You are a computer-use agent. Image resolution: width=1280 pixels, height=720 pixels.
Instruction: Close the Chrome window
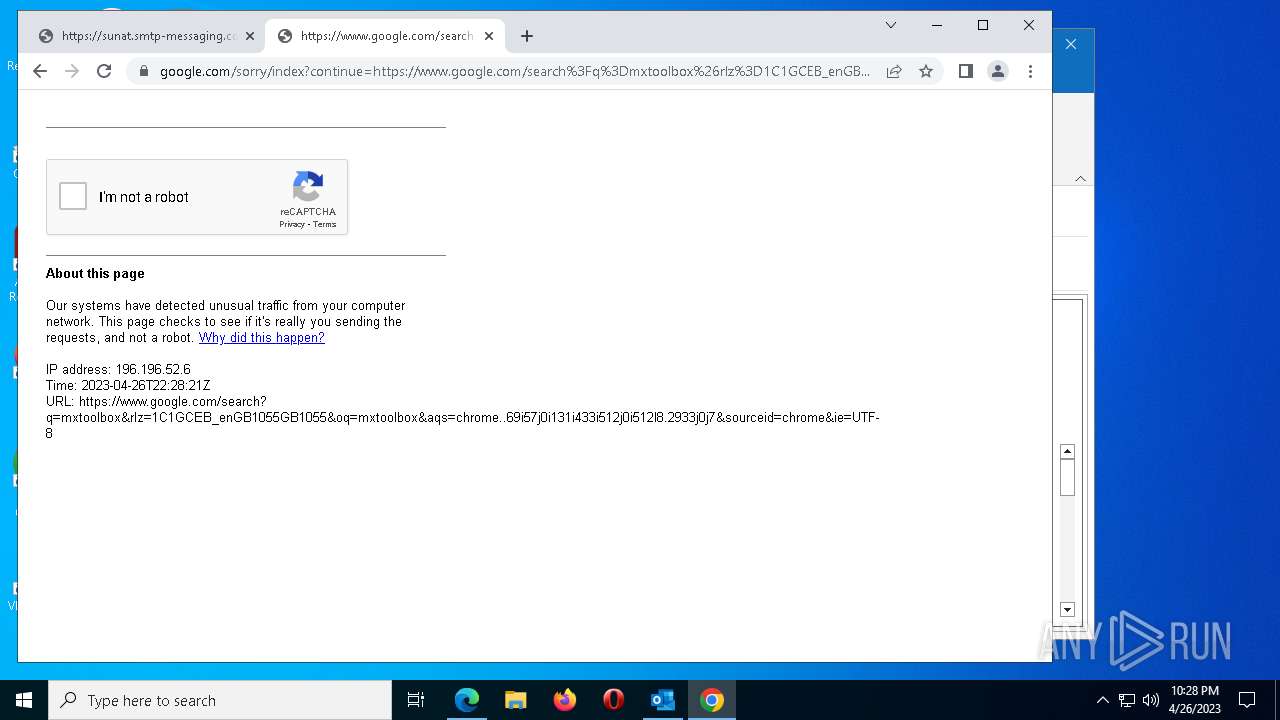(x=1029, y=25)
